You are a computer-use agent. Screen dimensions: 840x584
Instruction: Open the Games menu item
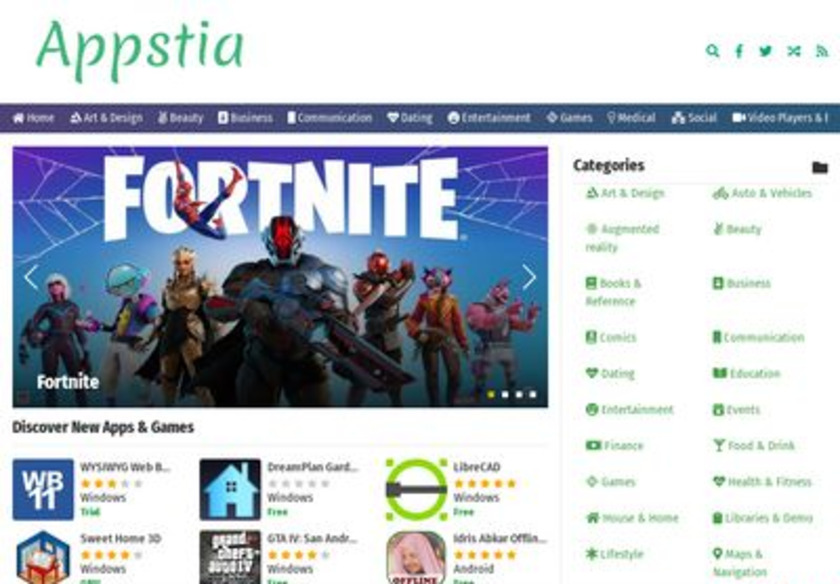[x=569, y=118]
